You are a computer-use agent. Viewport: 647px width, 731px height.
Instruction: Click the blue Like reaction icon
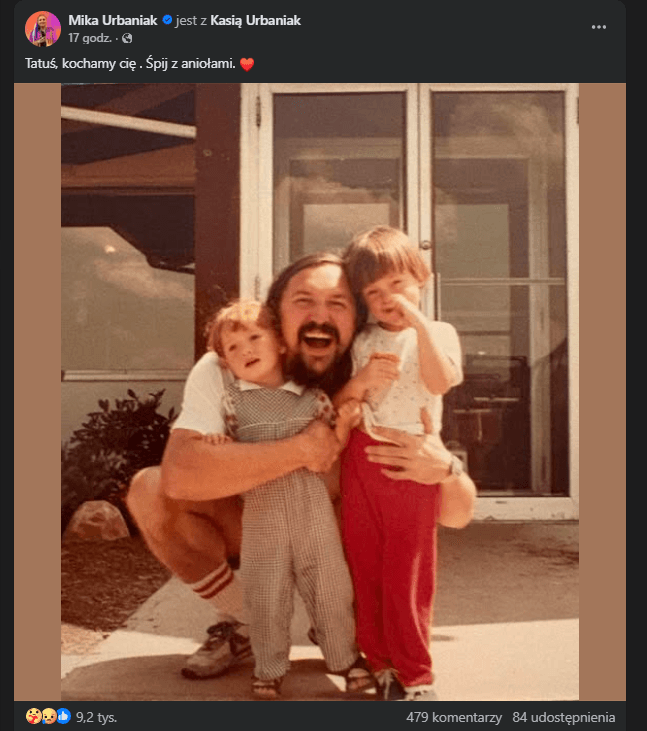pos(62,716)
